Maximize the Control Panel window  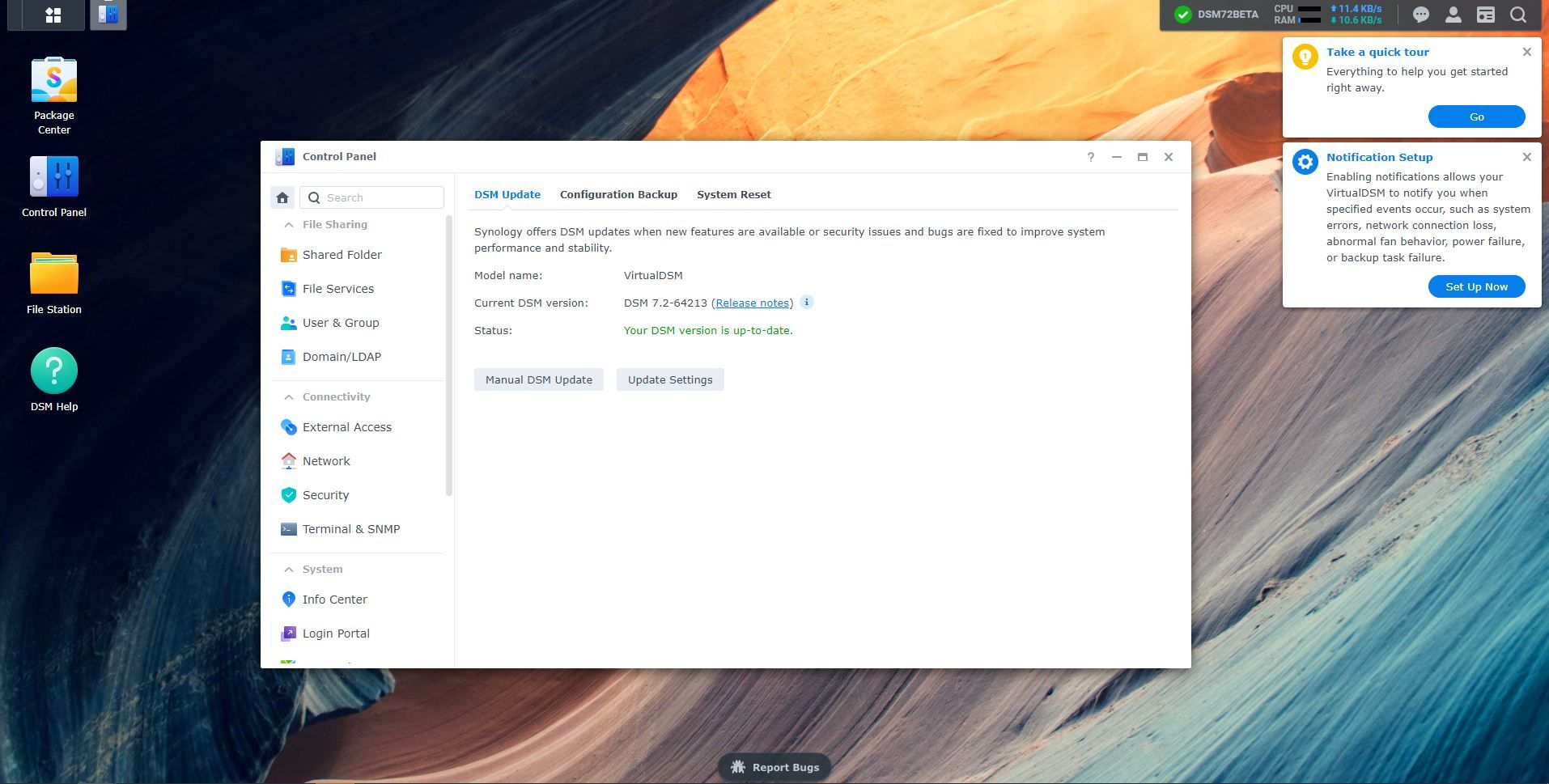(1142, 157)
